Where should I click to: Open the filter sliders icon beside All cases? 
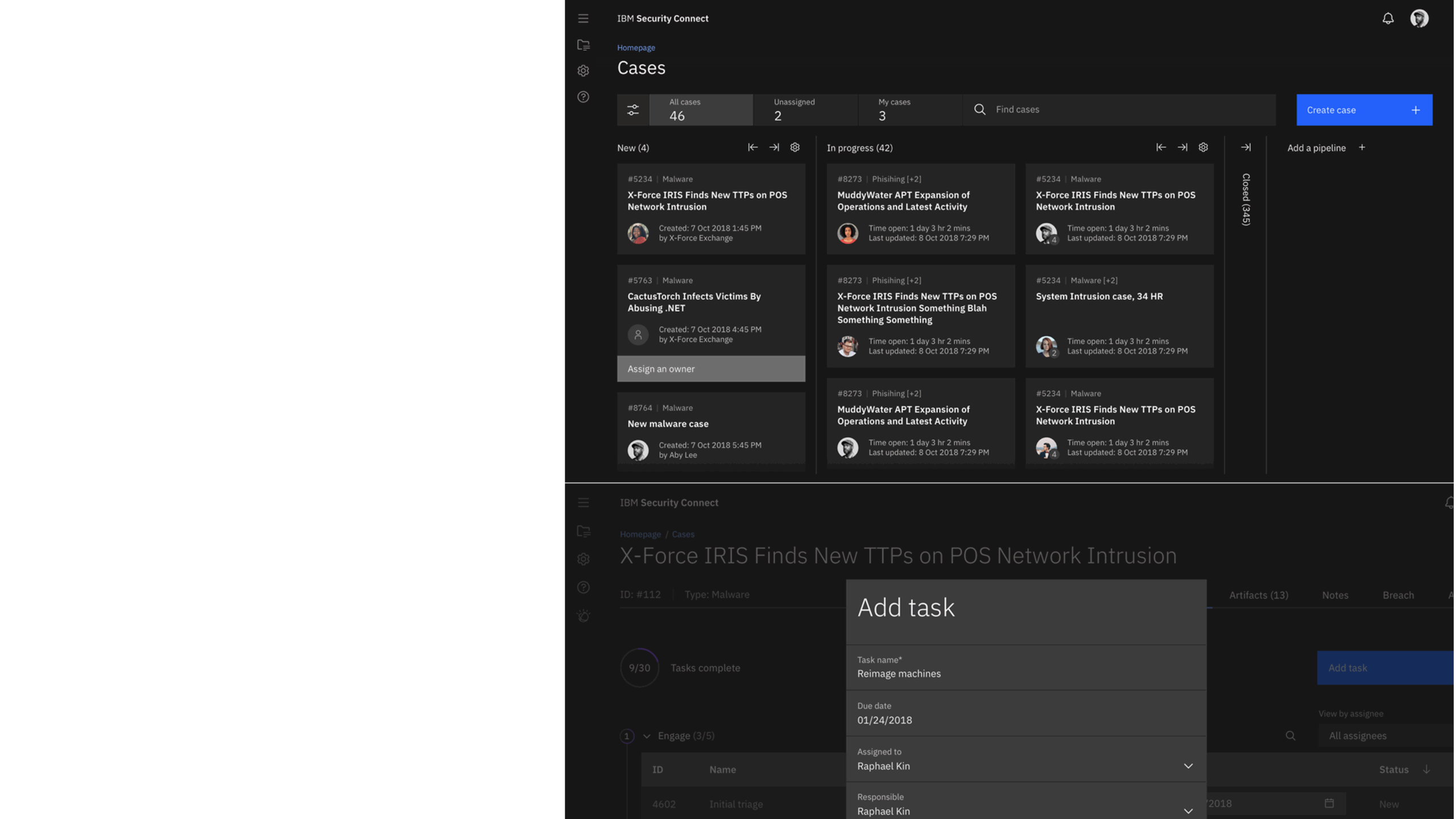point(632,110)
